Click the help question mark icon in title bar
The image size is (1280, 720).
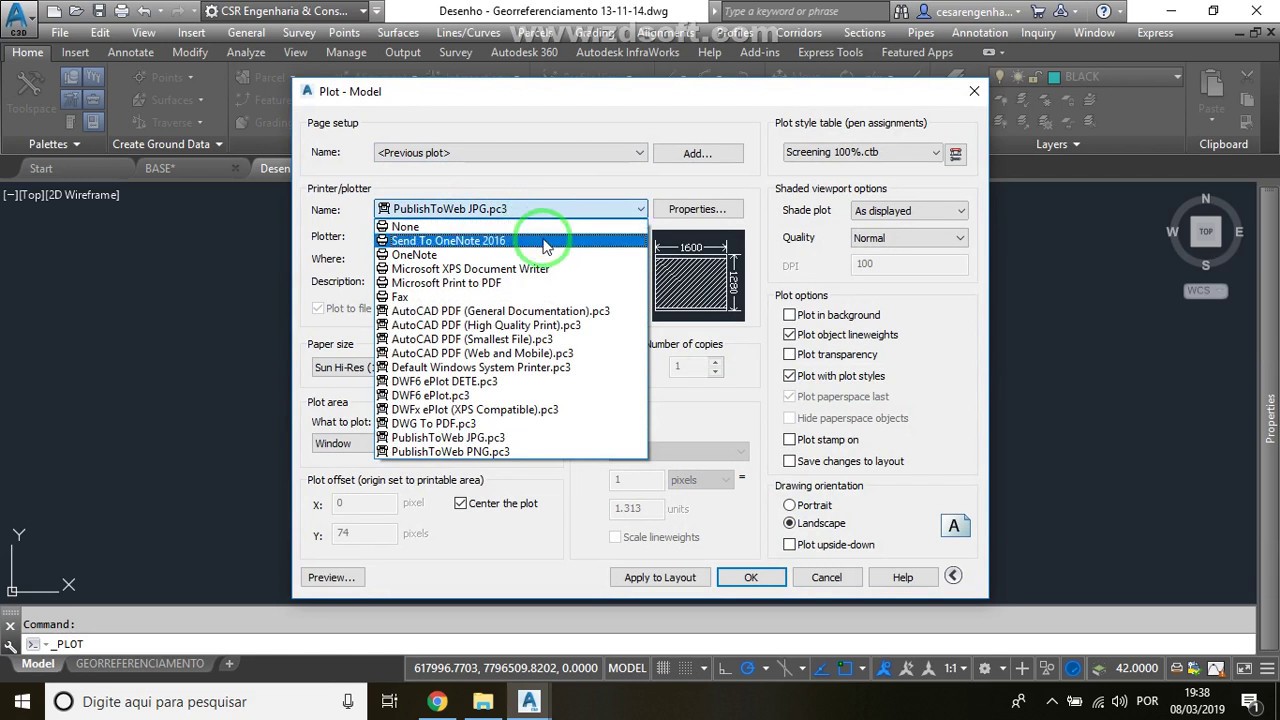(x=1103, y=12)
